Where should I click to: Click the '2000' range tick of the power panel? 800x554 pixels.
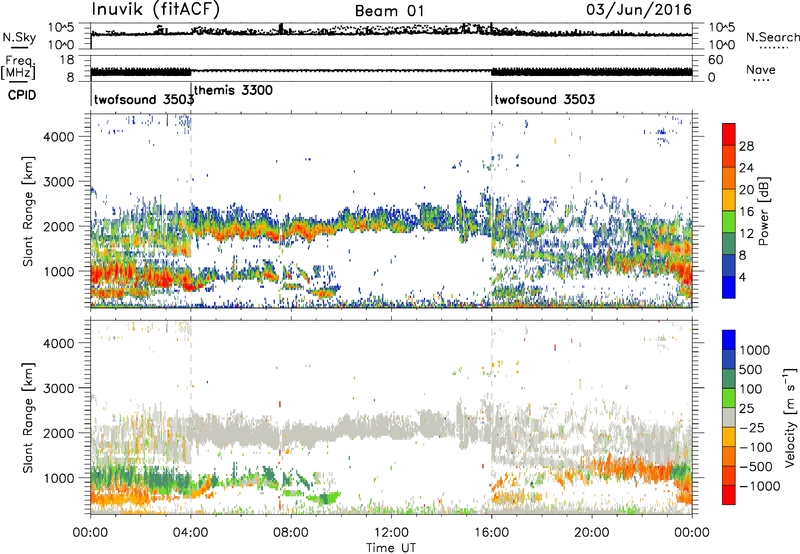(x=58, y=226)
